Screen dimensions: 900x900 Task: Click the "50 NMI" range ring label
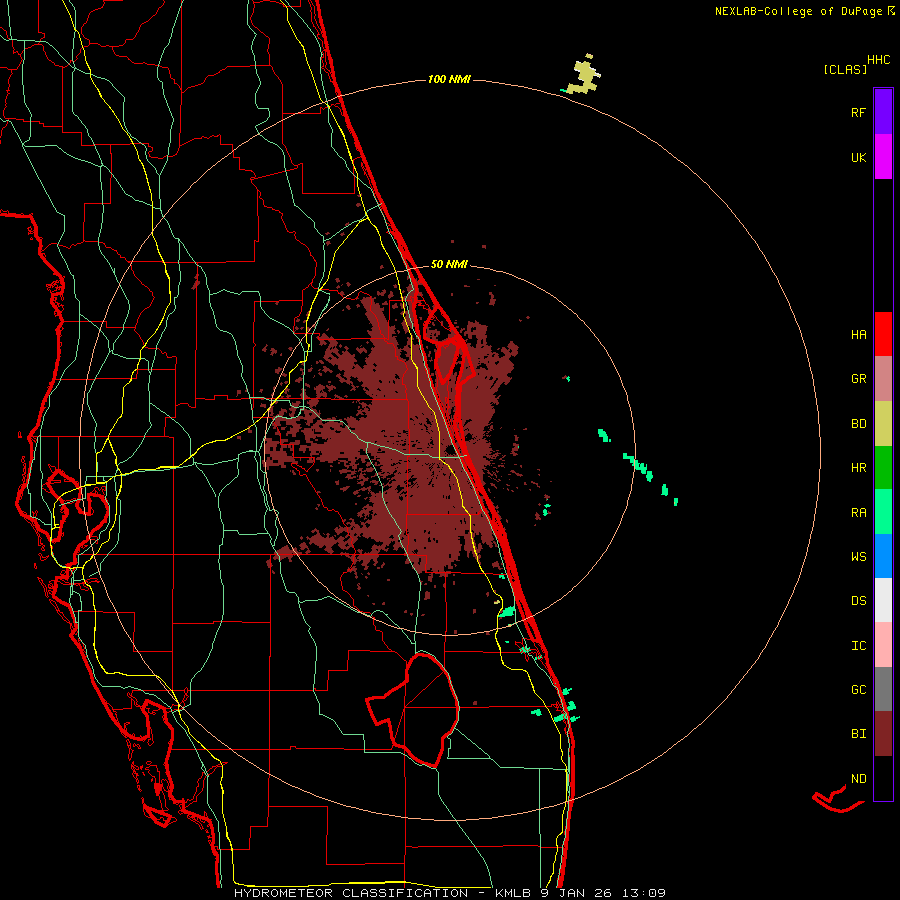coord(449,264)
